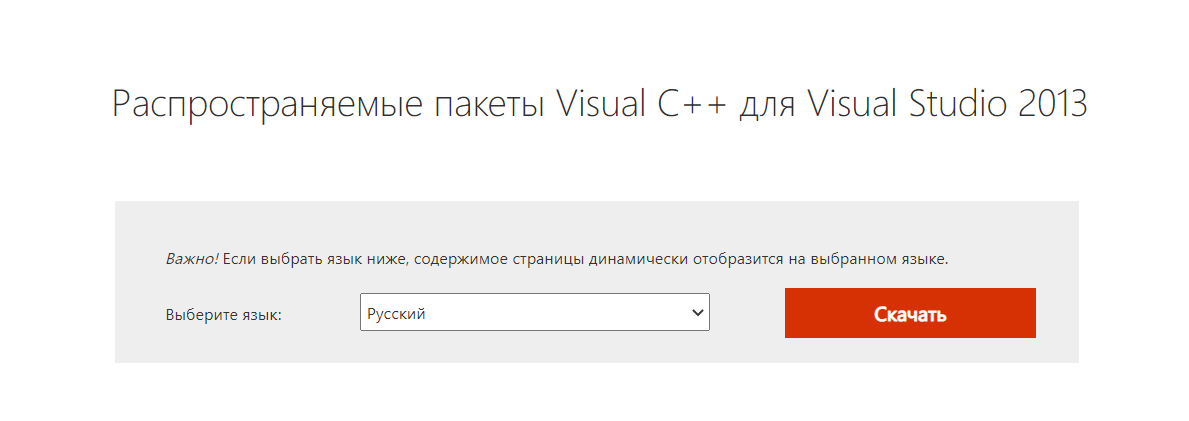Click the word для in the title
The image size is (1189, 421).
772,105
